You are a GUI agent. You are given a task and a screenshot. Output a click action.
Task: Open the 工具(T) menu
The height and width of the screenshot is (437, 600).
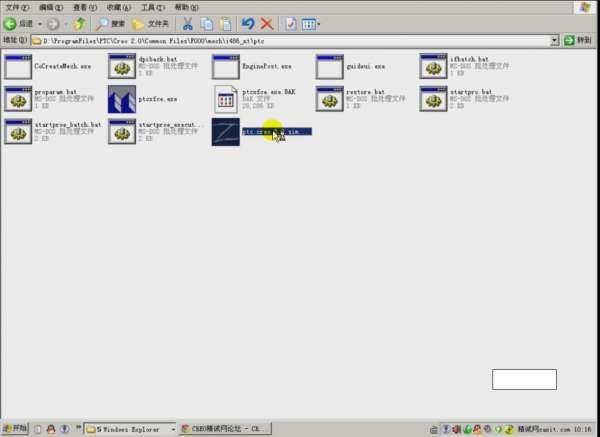[x=152, y=7]
